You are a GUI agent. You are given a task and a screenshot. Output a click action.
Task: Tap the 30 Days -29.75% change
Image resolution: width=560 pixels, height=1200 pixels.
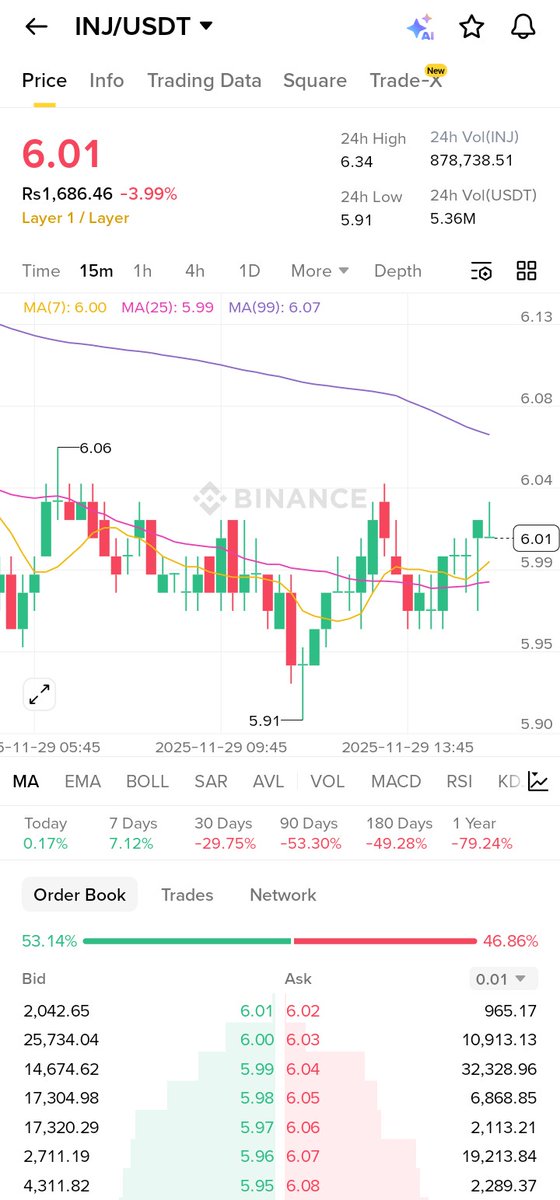(x=224, y=833)
